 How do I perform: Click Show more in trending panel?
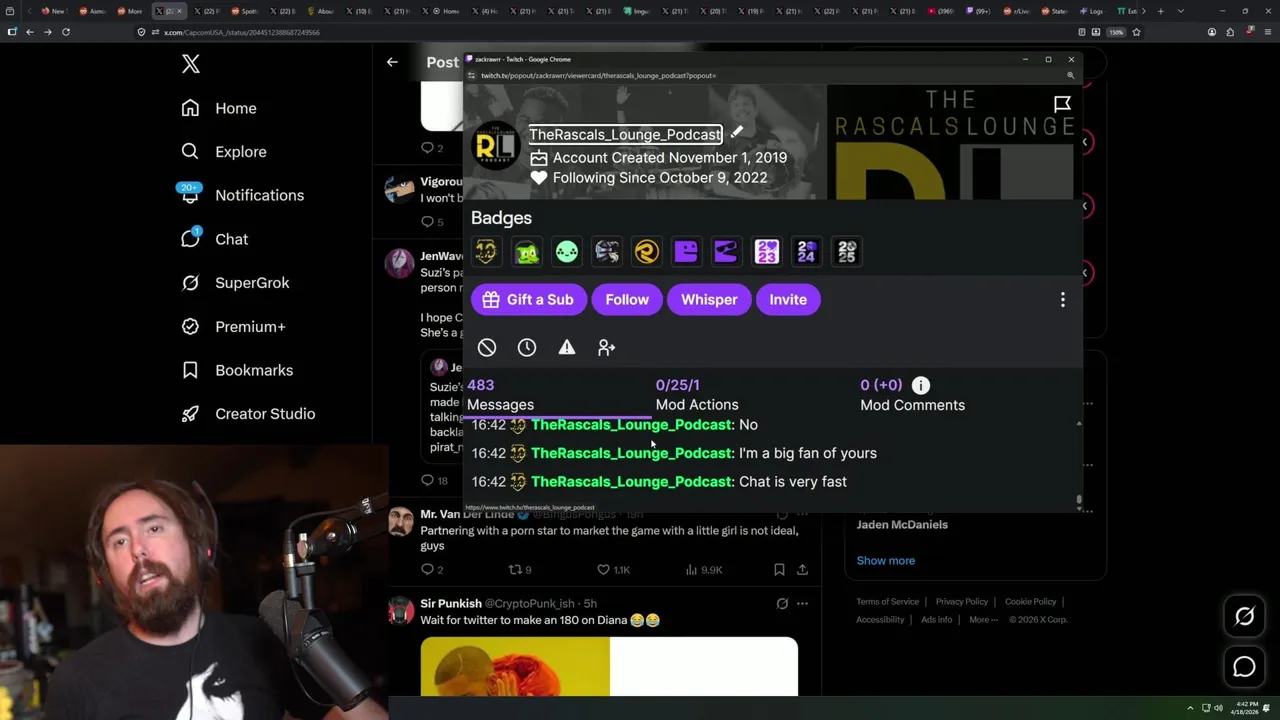click(x=885, y=560)
